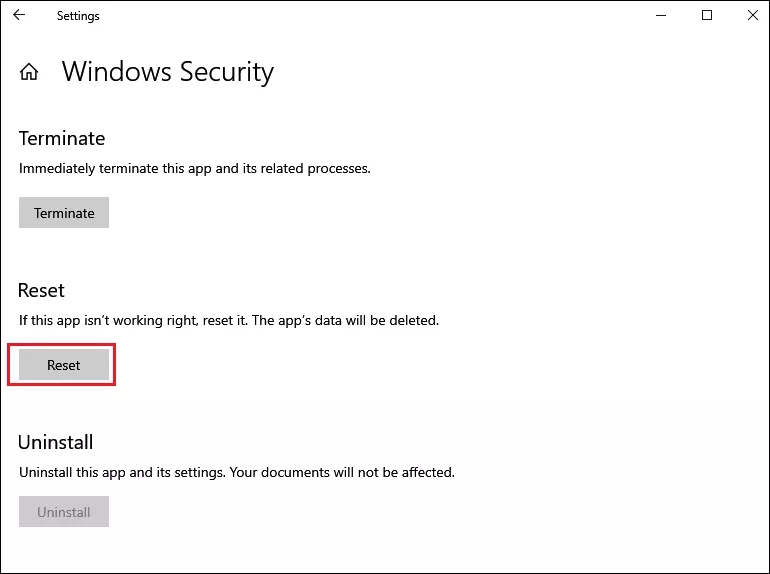Click the Uninstall section heading
Image resolution: width=770 pixels, height=574 pixels.
pyautogui.click(x=55, y=442)
